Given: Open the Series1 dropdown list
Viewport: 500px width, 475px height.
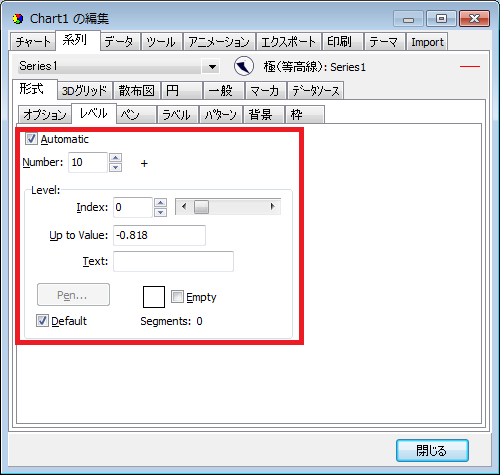Looking at the screenshot, I should click(x=212, y=67).
